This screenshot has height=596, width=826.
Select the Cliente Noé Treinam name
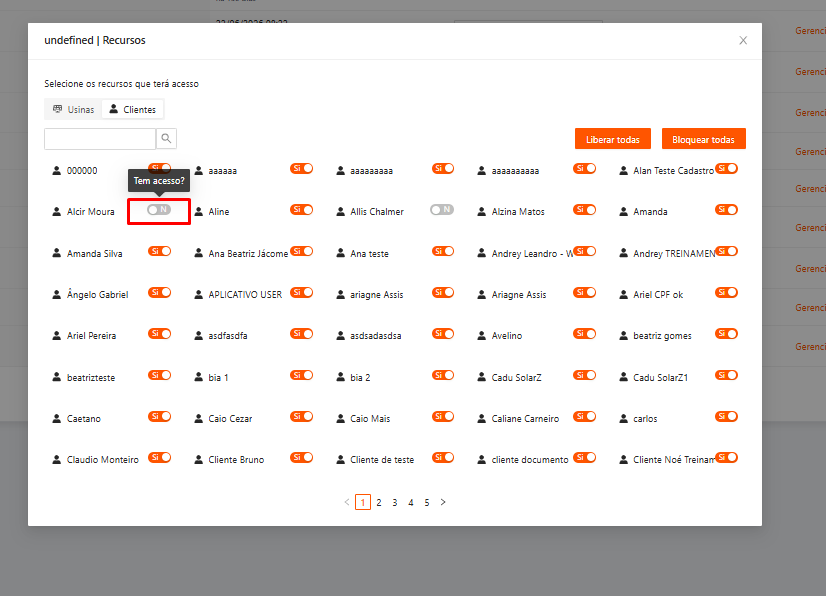(674, 460)
